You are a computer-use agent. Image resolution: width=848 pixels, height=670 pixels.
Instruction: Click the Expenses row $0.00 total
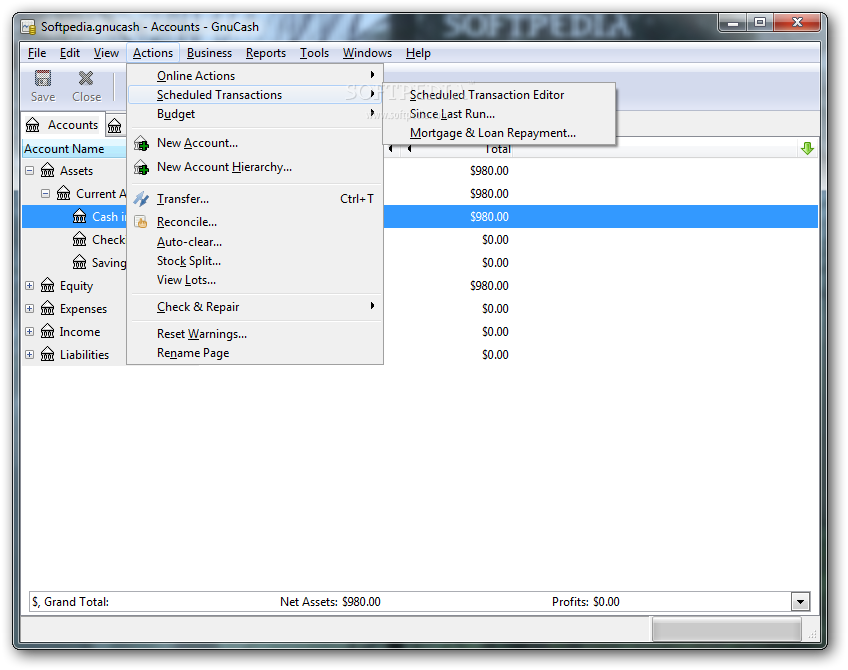pyautogui.click(x=495, y=308)
